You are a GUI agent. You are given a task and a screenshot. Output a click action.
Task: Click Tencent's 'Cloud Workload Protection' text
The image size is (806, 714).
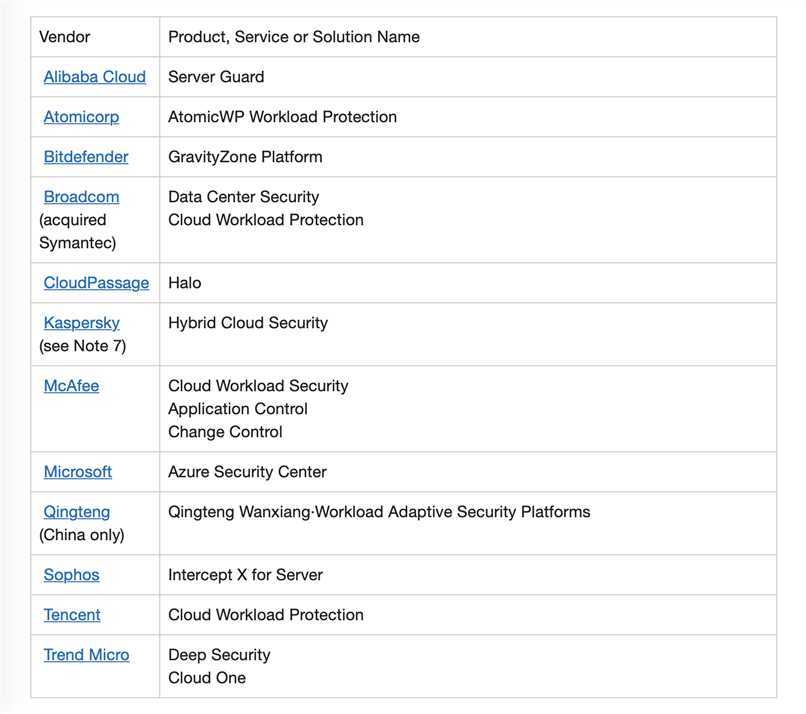[266, 614]
